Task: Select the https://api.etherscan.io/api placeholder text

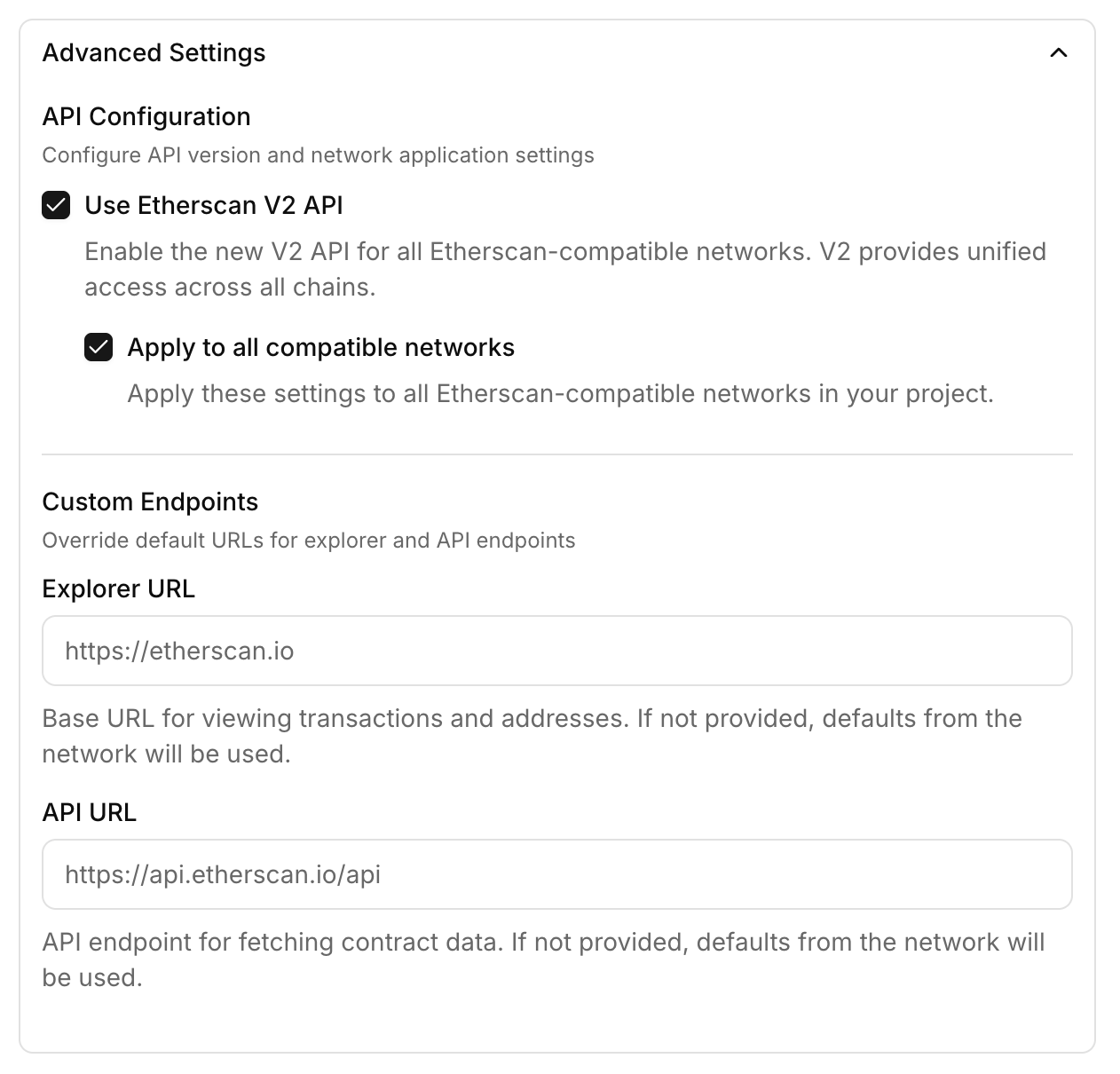Action: tap(222, 874)
